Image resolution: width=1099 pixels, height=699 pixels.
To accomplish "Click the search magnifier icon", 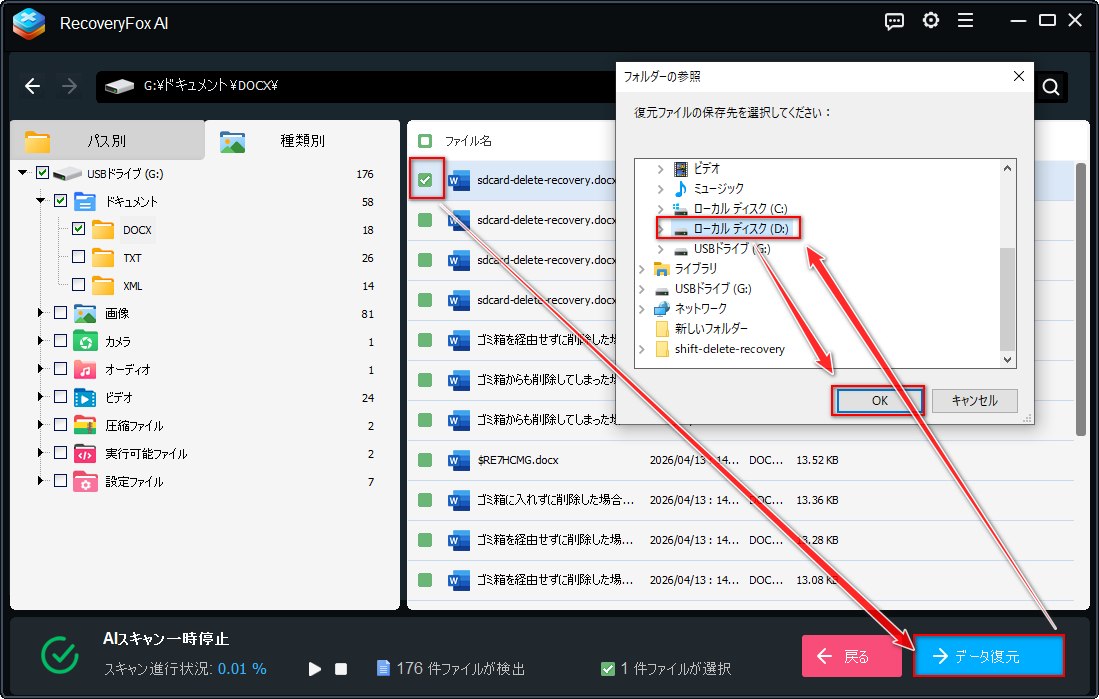I will point(1050,87).
